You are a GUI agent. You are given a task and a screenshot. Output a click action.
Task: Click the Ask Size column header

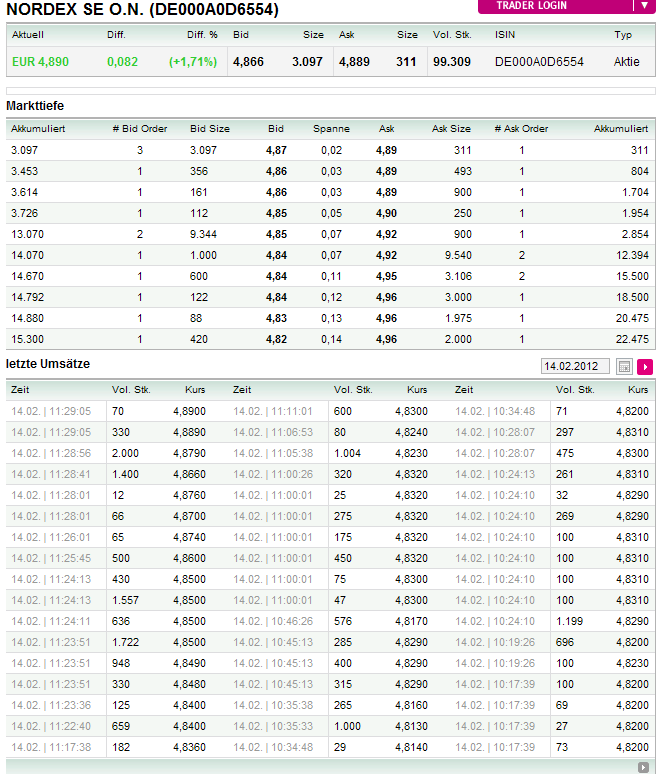click(x=451, y=129)
